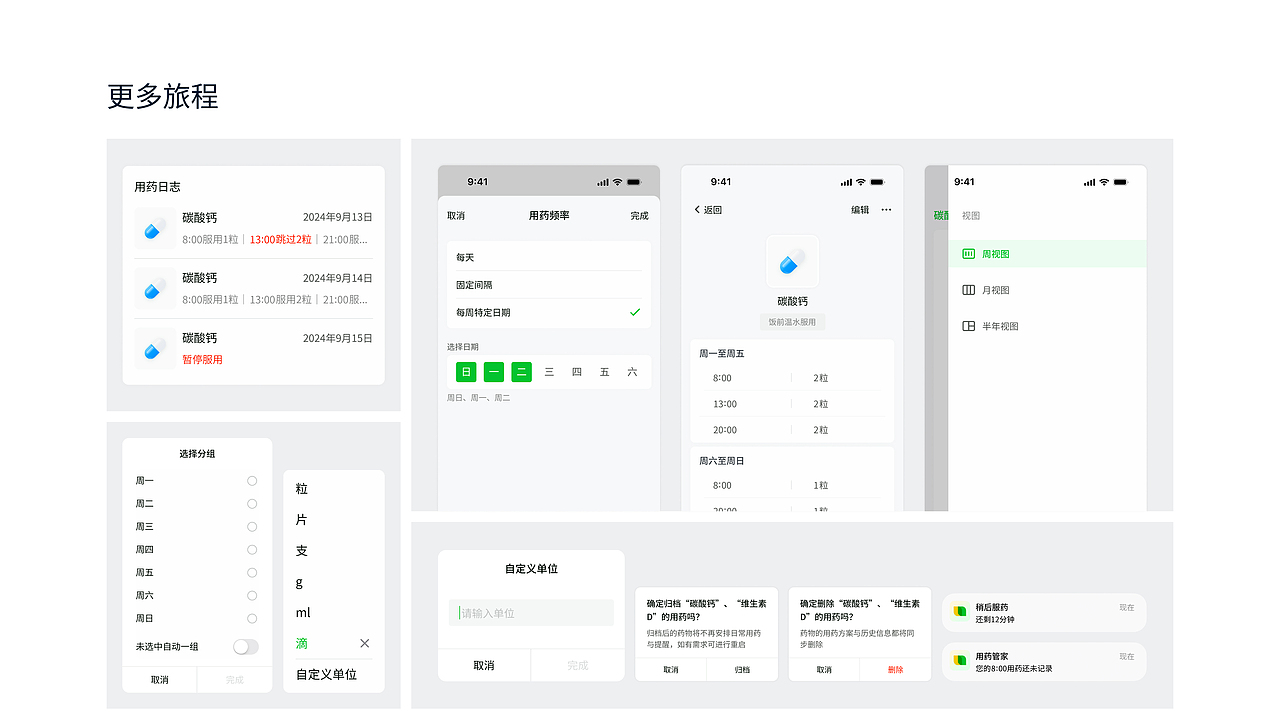1280x720 pixels.
Task: Deselect the green 一 day chip
Action: (x=494, y=372)
